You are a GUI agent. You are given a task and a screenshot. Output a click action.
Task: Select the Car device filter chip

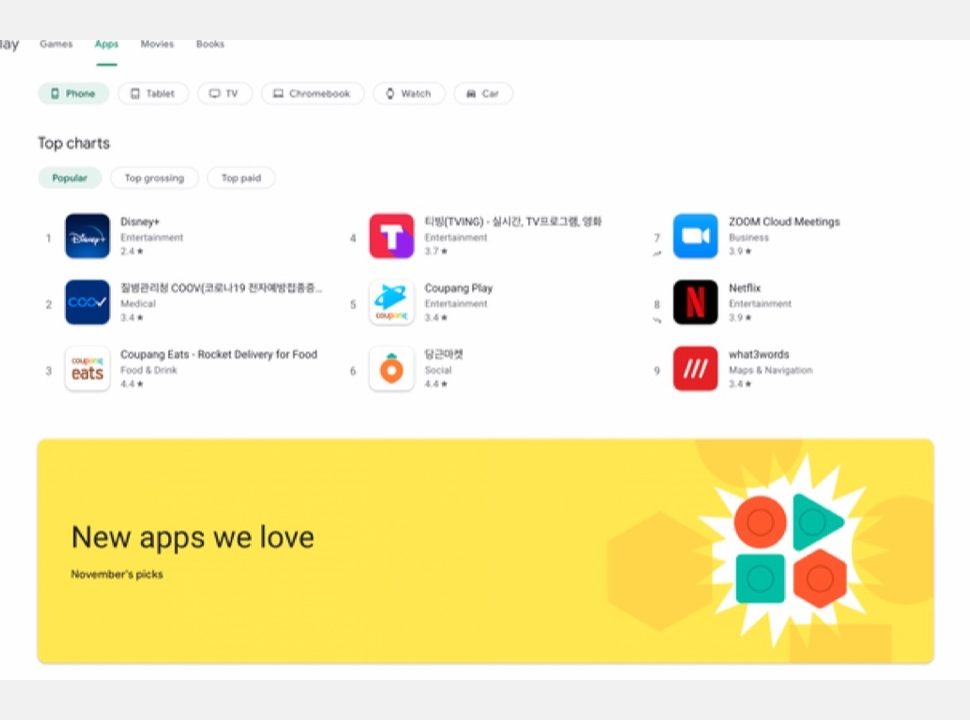pyautogui.click(x=483, y=93)
